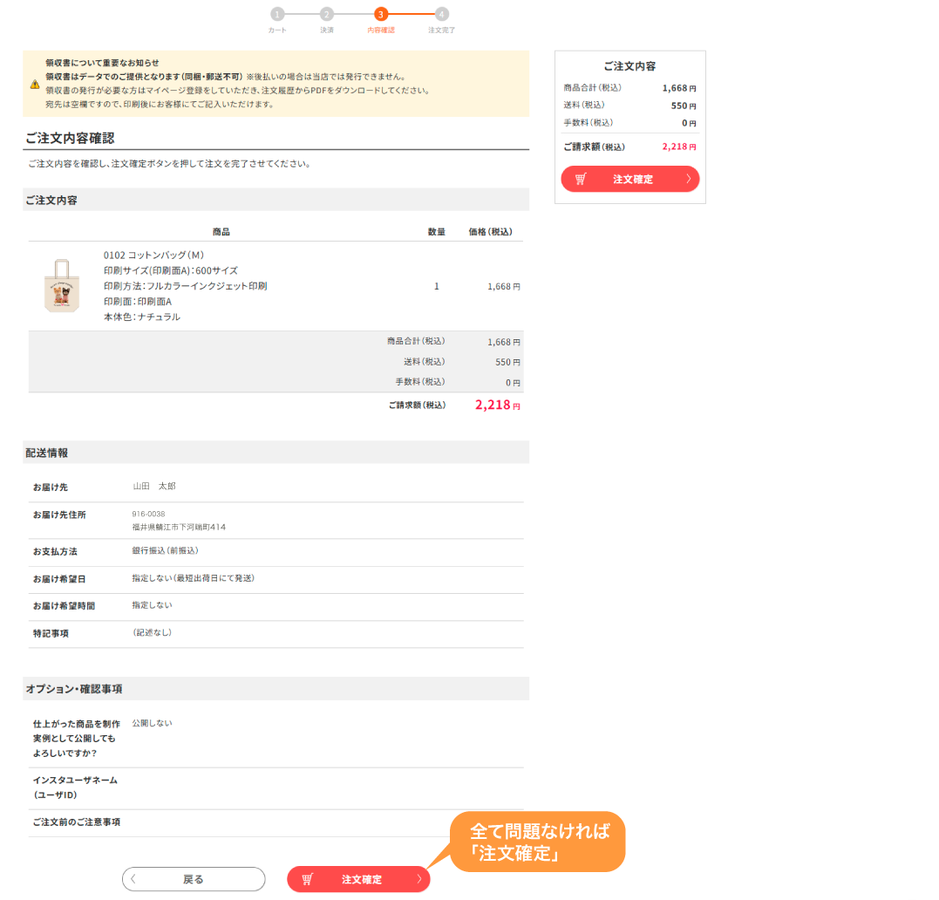Click cart icon in sidebar 注文確定 button

point(580,180)
